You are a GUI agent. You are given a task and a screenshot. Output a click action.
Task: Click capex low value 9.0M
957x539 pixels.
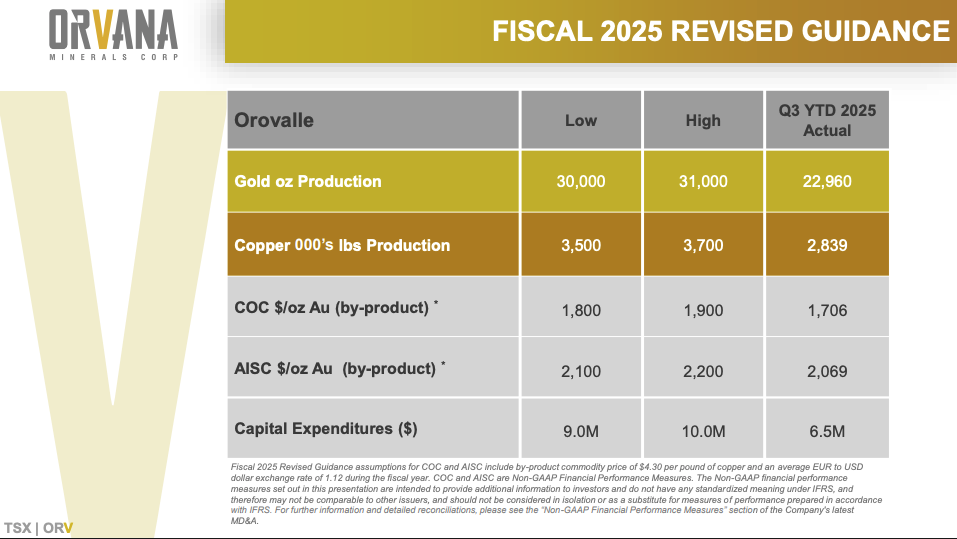tap(580, 432)
